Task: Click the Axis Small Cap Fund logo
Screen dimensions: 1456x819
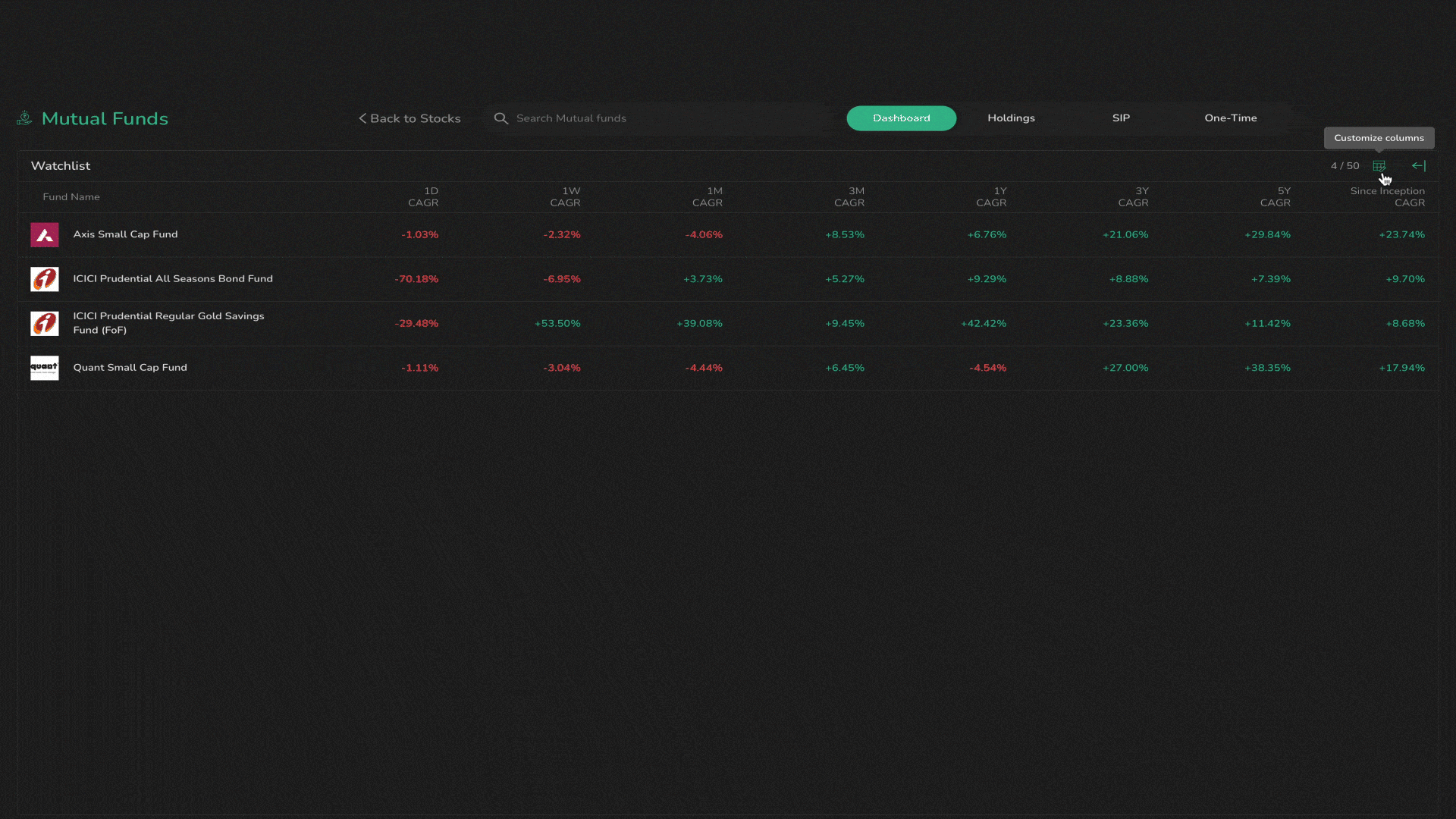Action: pyautogui.click(x=44, y=234)
